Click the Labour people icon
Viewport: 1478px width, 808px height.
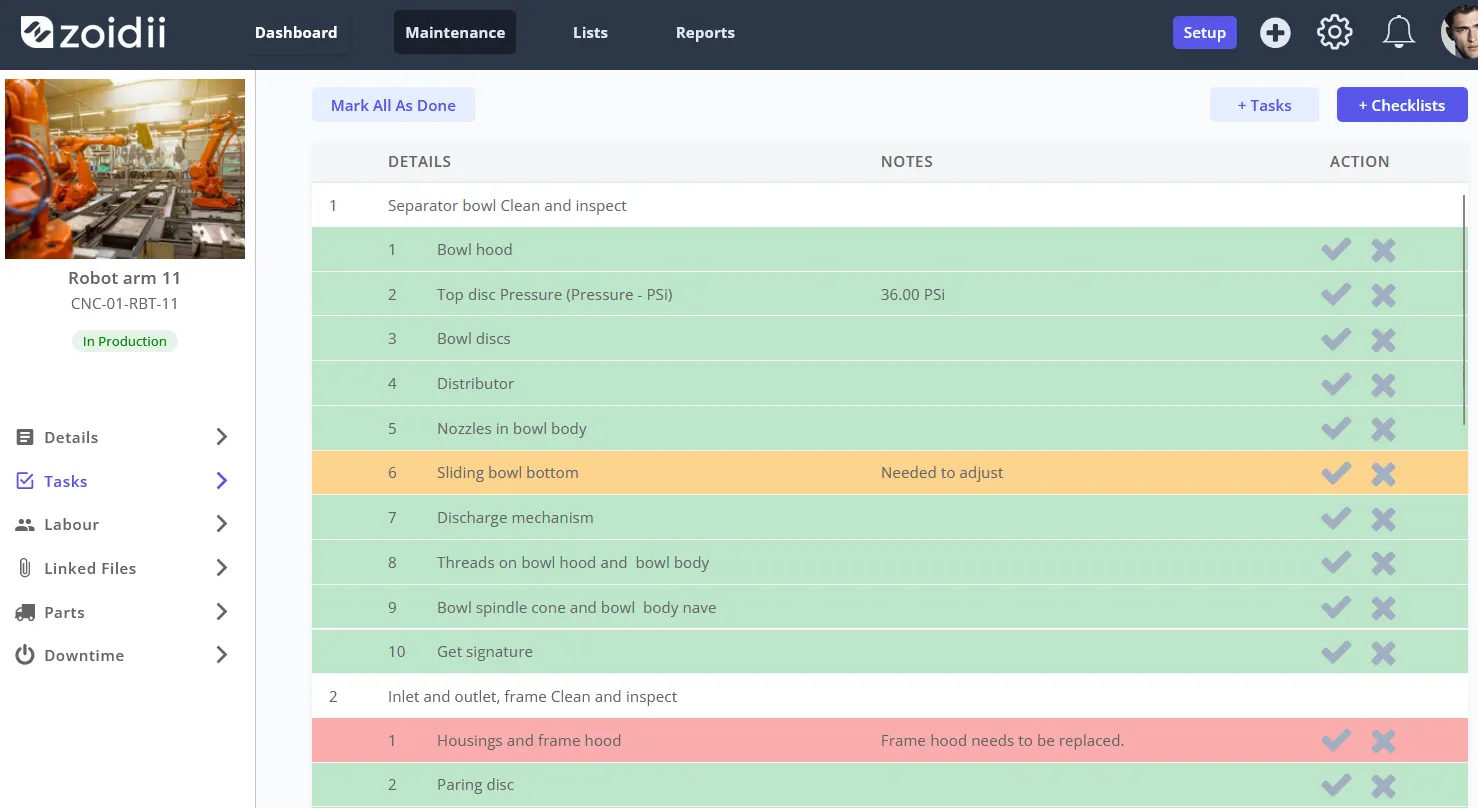click(25, 524)
